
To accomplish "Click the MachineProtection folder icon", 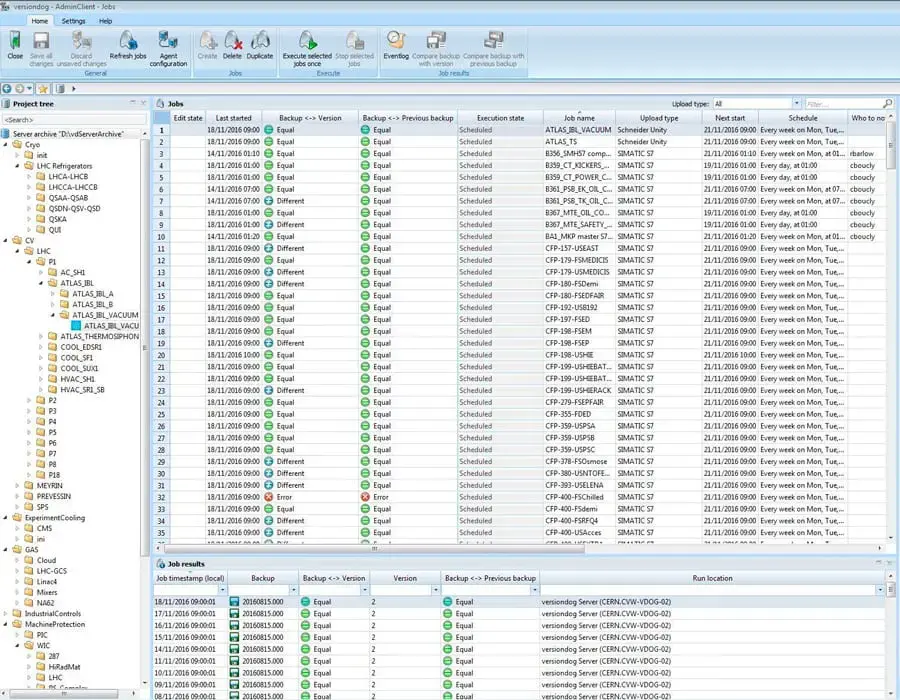I will coord(17,624).
